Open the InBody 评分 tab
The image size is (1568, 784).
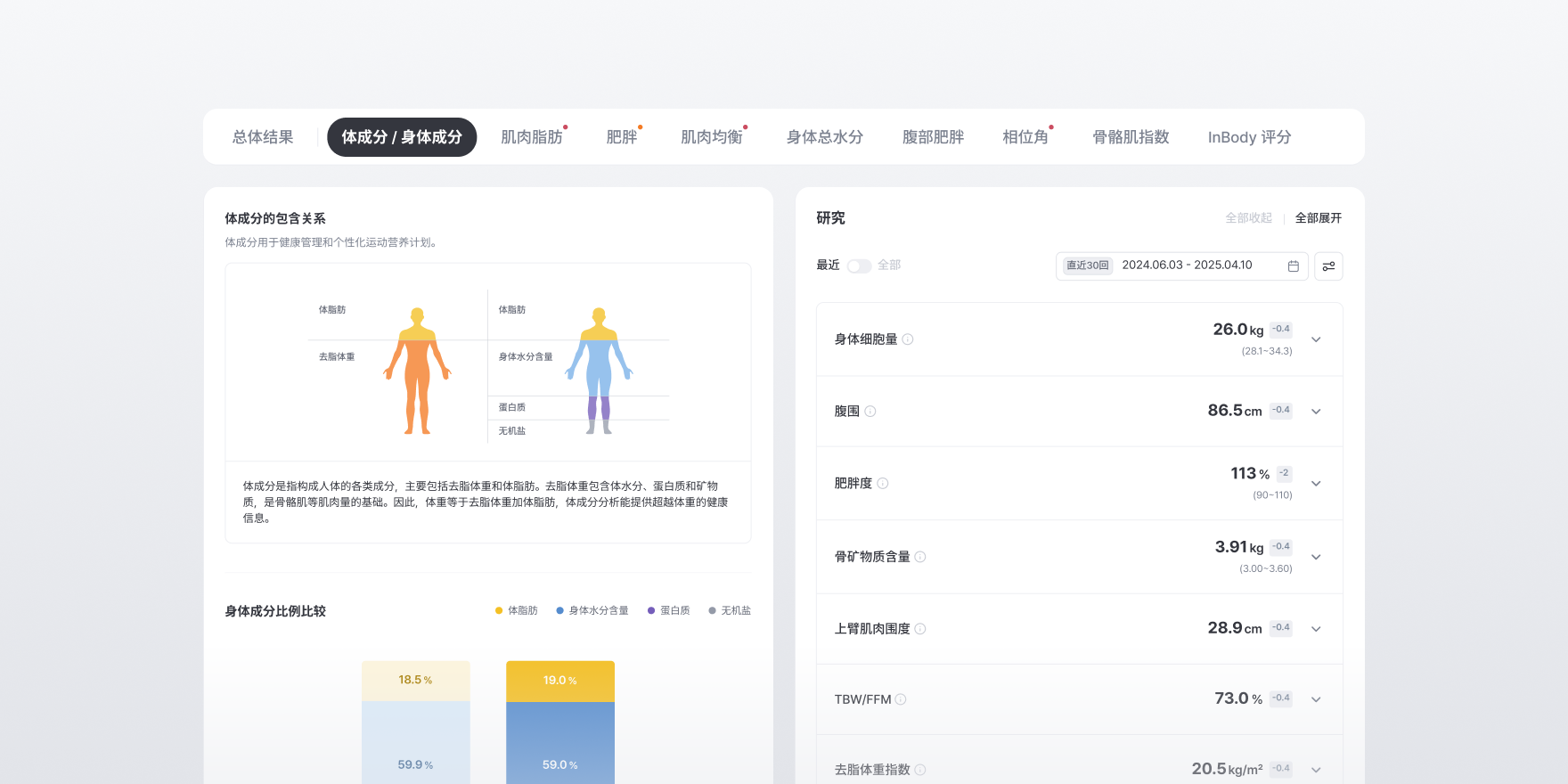point(1249,137)
